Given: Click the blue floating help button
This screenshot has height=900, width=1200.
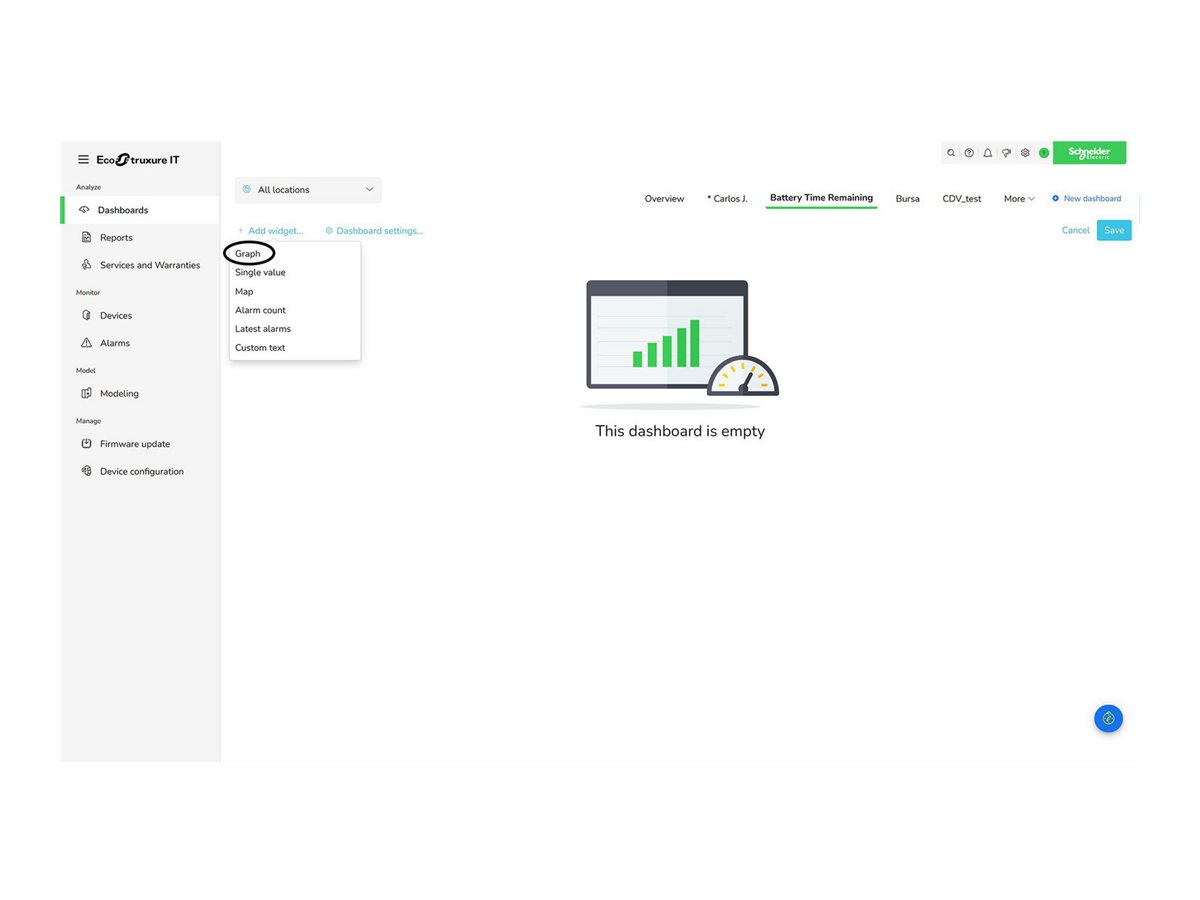Looking at the screenshot, I should [x=1108, y=718].
